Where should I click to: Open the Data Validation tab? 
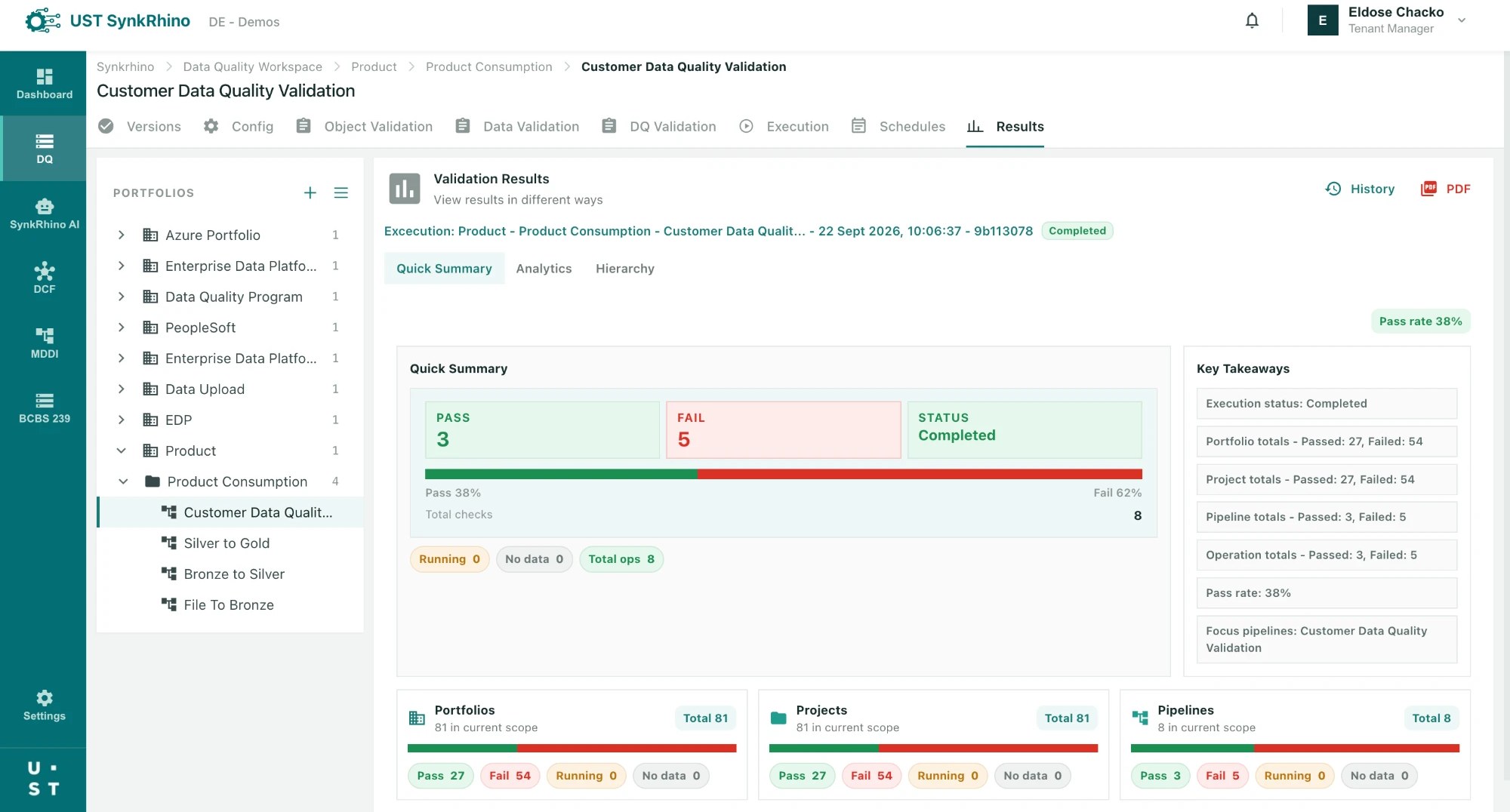(517, 126)
